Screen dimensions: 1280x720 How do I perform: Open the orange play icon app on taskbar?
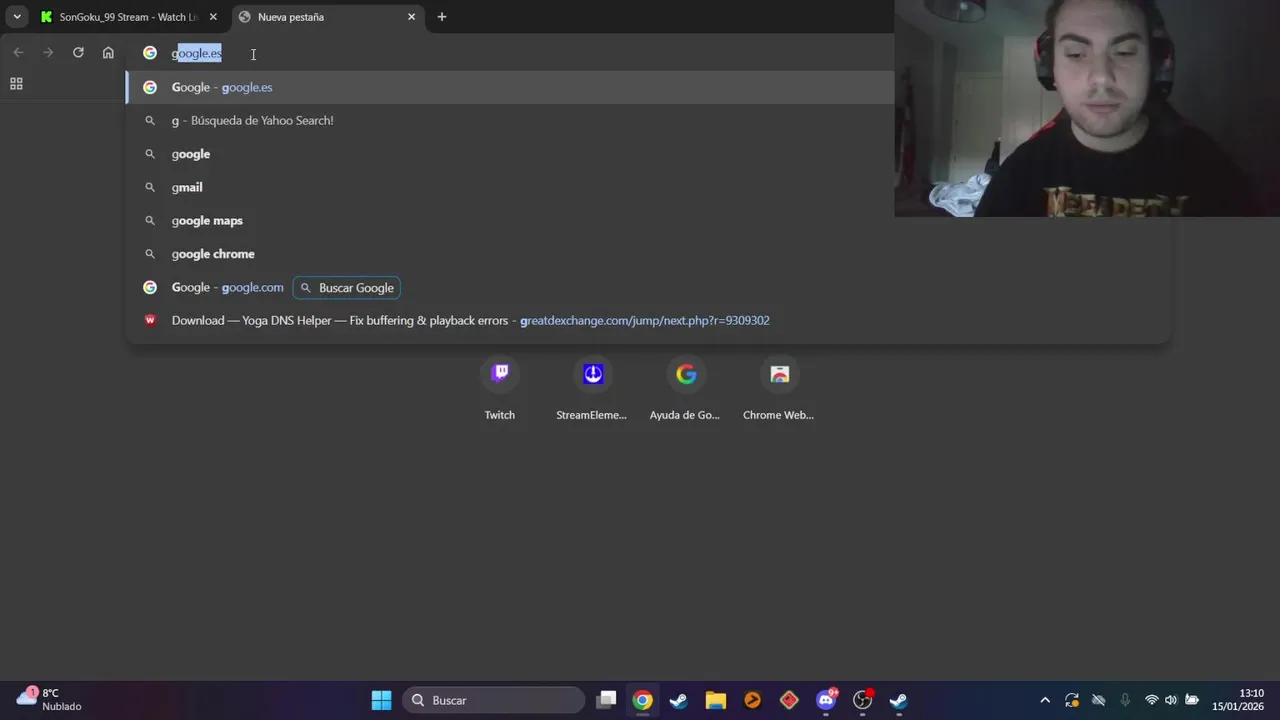[752, 700]
